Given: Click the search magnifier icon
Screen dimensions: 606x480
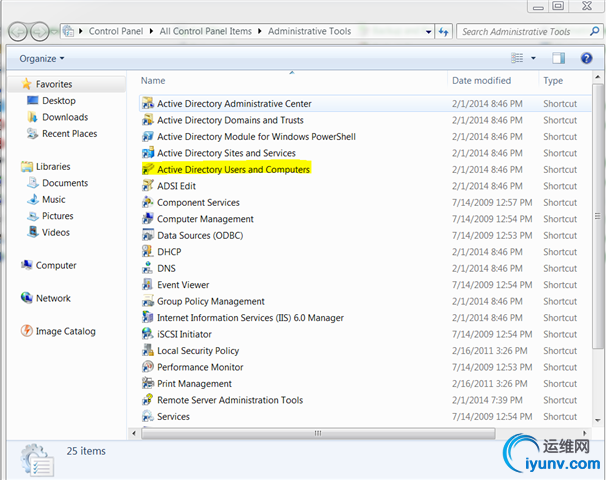Looking at the screenshot, I should tap(594, 31).
